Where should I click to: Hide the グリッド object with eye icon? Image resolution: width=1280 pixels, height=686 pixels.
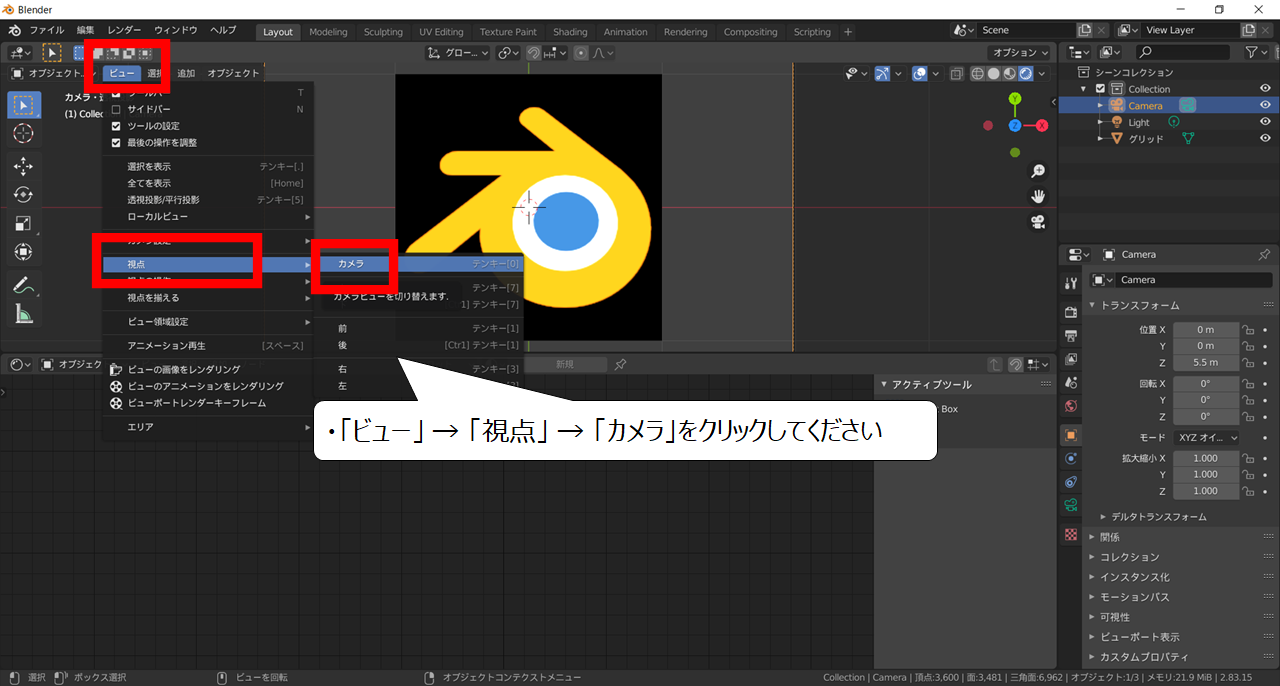click(x=1265, y=138)
